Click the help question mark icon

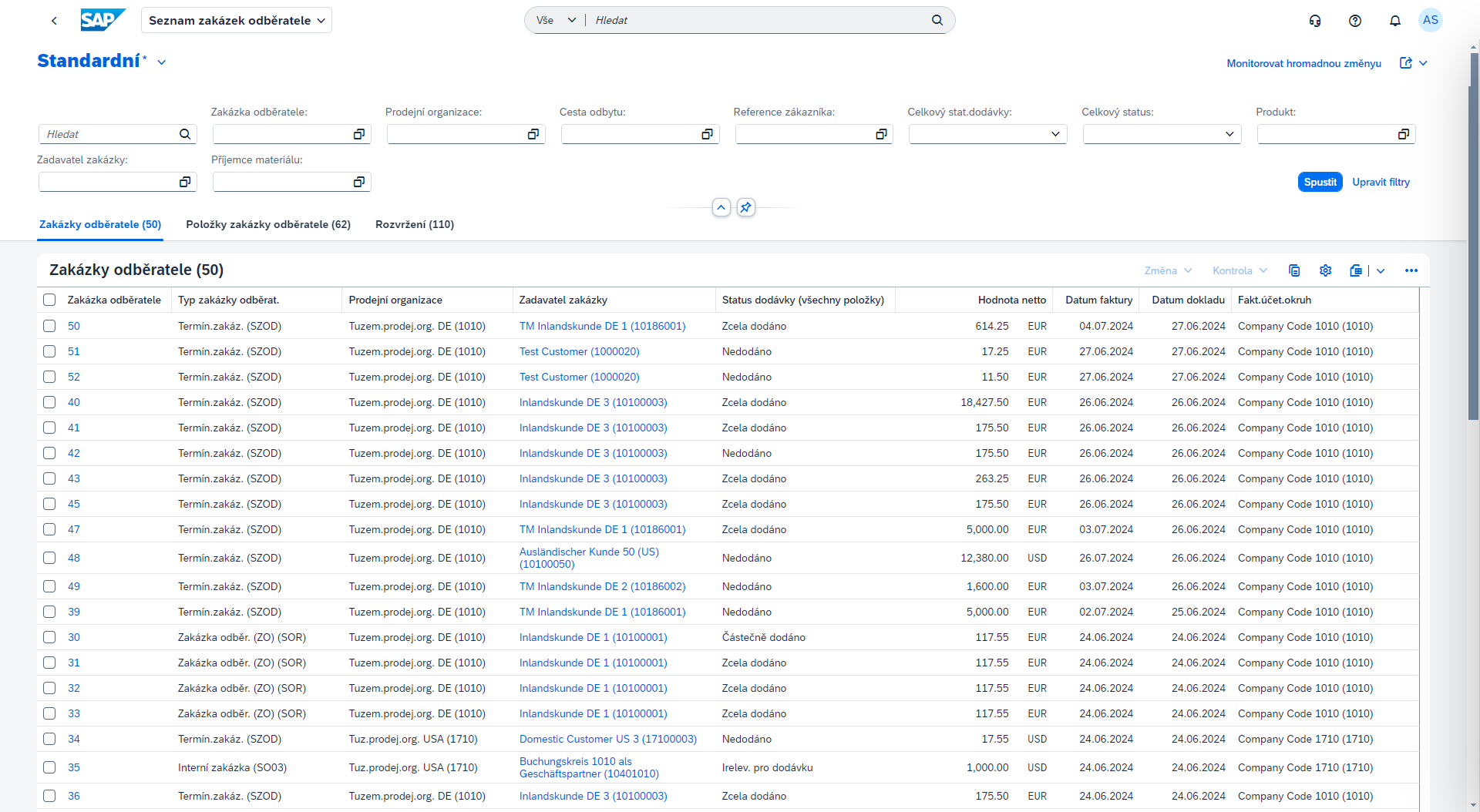click(x=1355, y=20)
